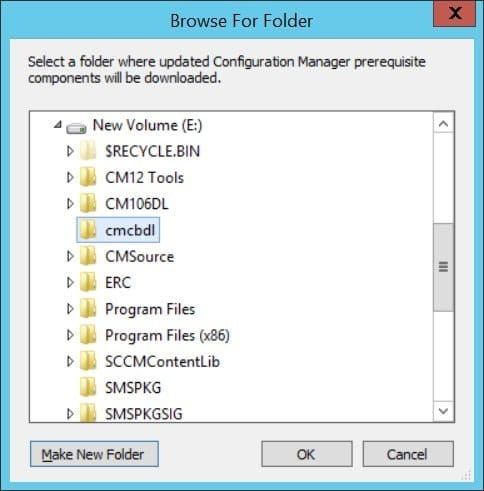Click the CM12 Tools folder icon
The image size is (484, 491).
click(x=88, y=177)
